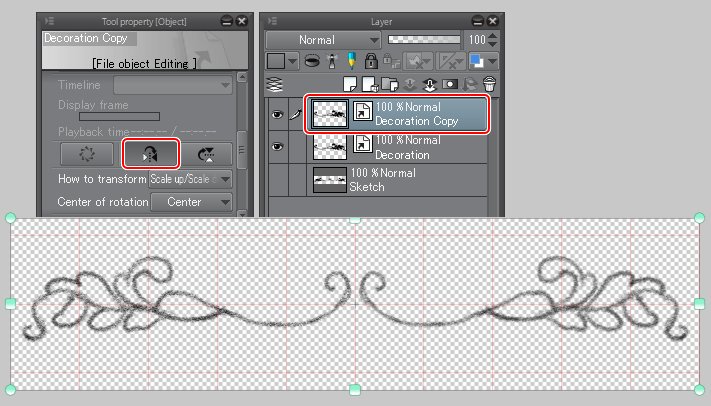The width and height of the screenshot is (711, 406).
Task: Hide the Decoration layer eye icon
Action: [278, 147]
